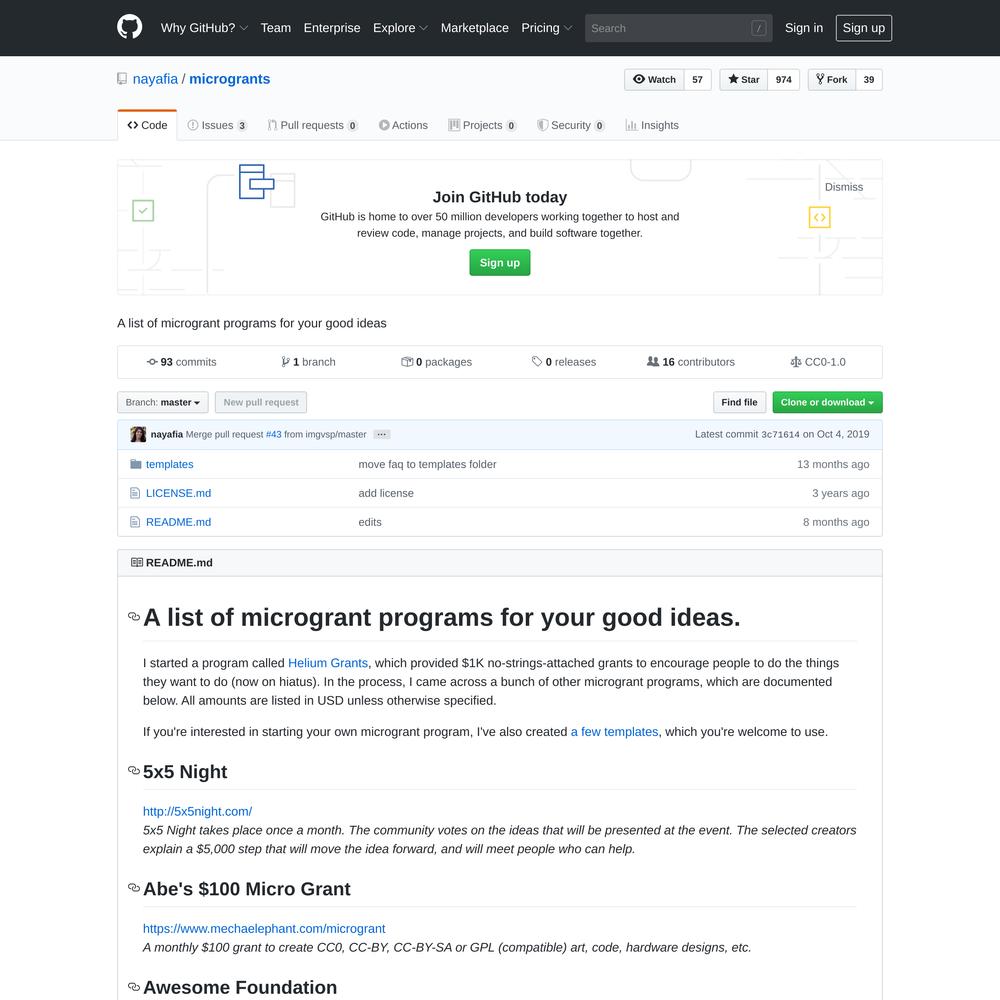Click the New pull request button
This screenshot has width=1000, height=1000.
click(x=261, y=402)
